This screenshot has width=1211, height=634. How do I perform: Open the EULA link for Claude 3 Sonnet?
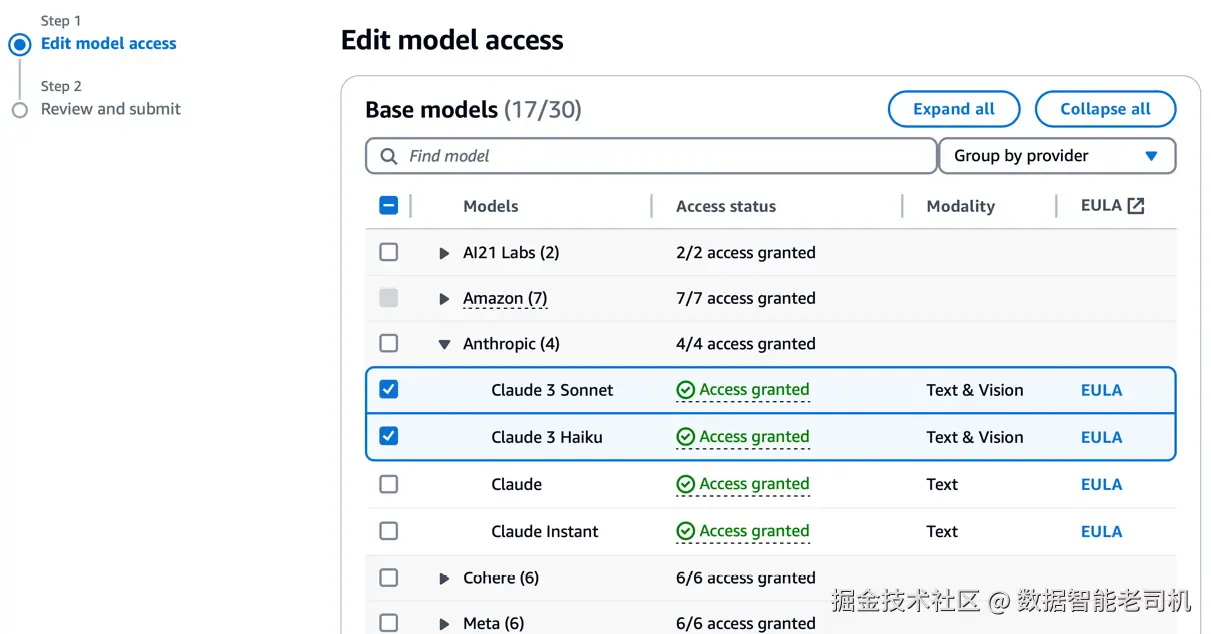[x=1101, y=390]
